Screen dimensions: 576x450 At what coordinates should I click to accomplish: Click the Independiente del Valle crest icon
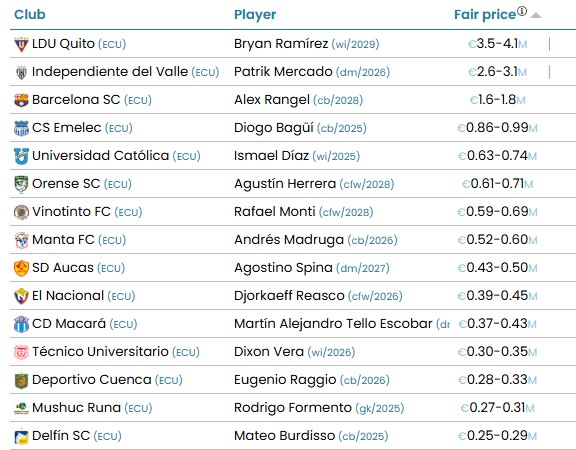[x=21, y=72]
